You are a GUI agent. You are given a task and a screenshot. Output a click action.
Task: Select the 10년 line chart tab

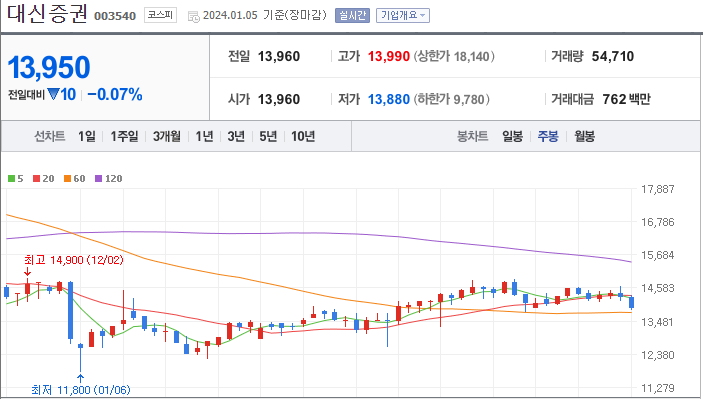(303, 136)
